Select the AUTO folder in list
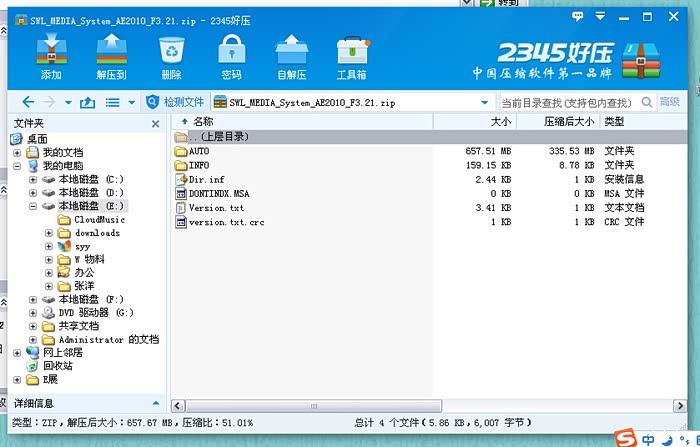Image resolution: width=700 pixels, height=447 pixels. [198, 151]
